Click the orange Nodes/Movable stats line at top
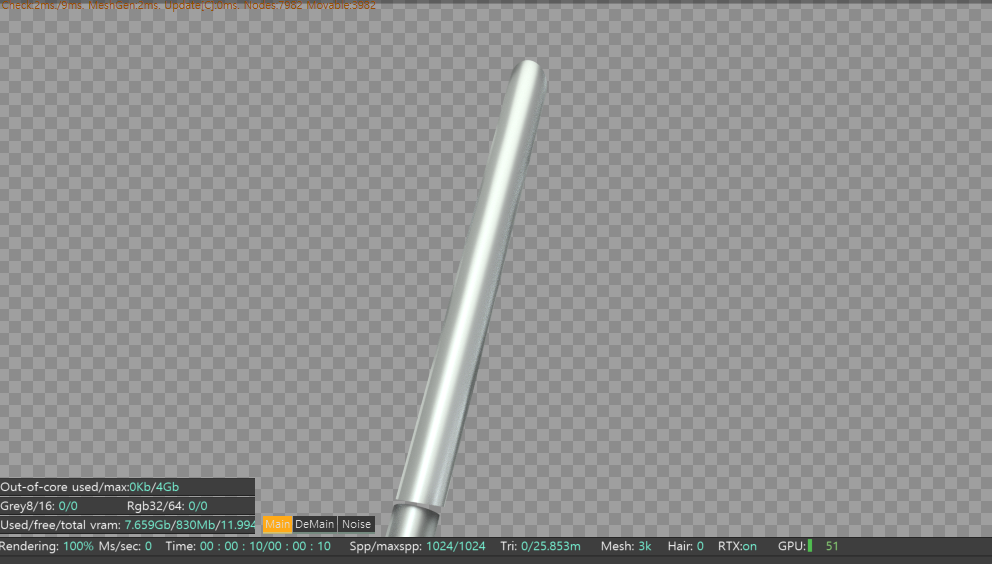 pos(189,6)
